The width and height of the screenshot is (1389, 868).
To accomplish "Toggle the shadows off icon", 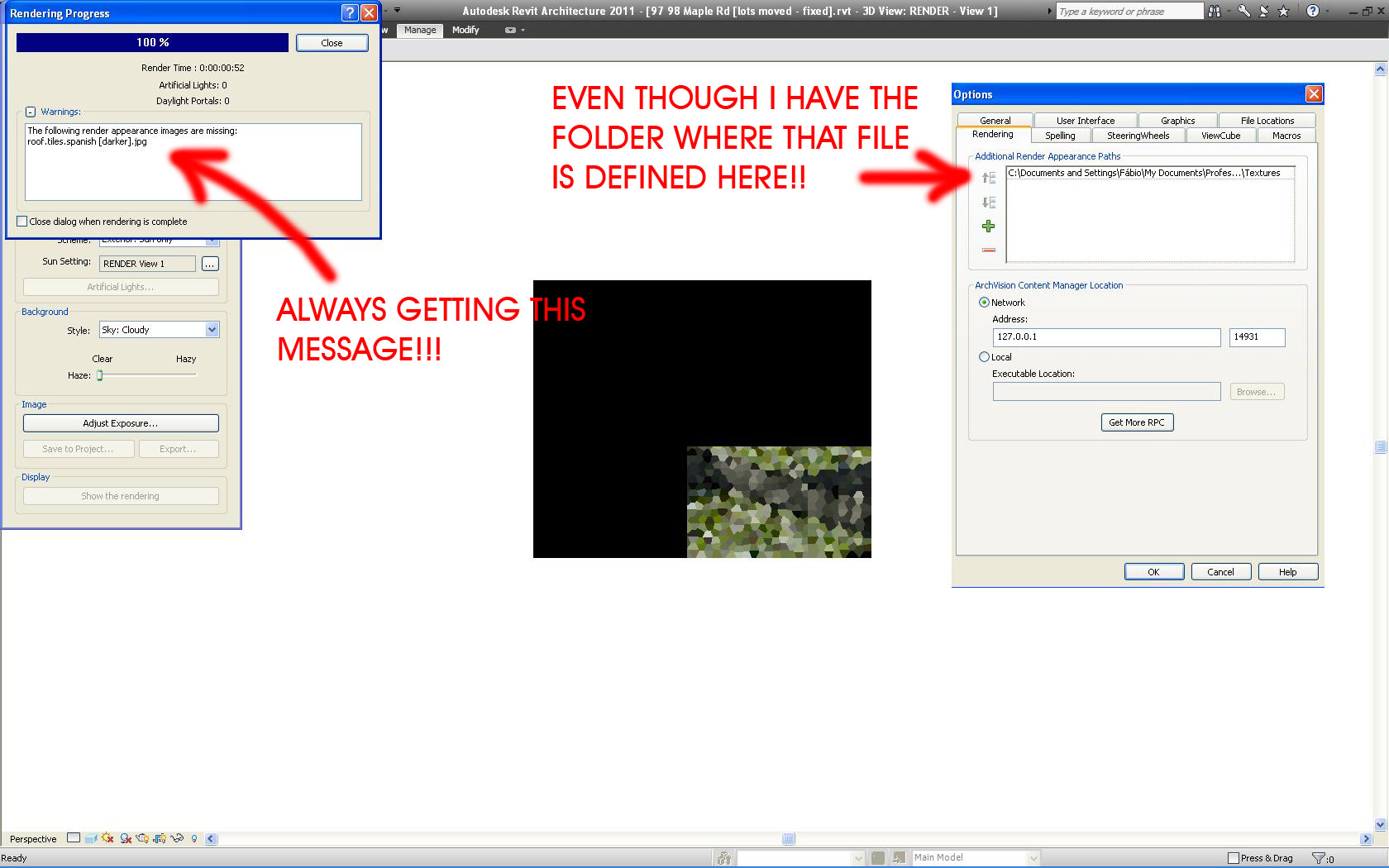I will (x=126, y=838).
